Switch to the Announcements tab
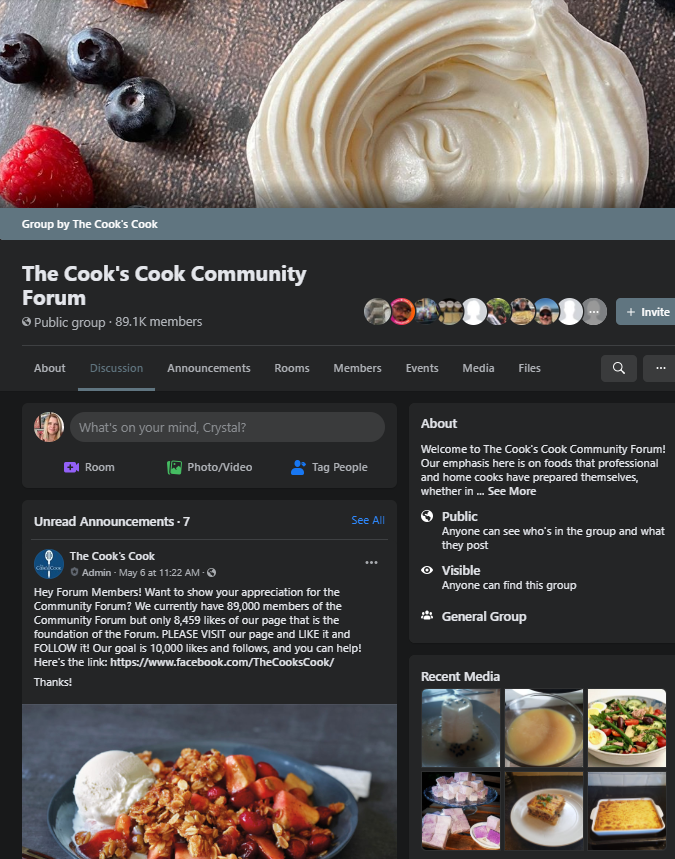Image resolution: width=675 pixels, height=859 pixels. (209, 368)
